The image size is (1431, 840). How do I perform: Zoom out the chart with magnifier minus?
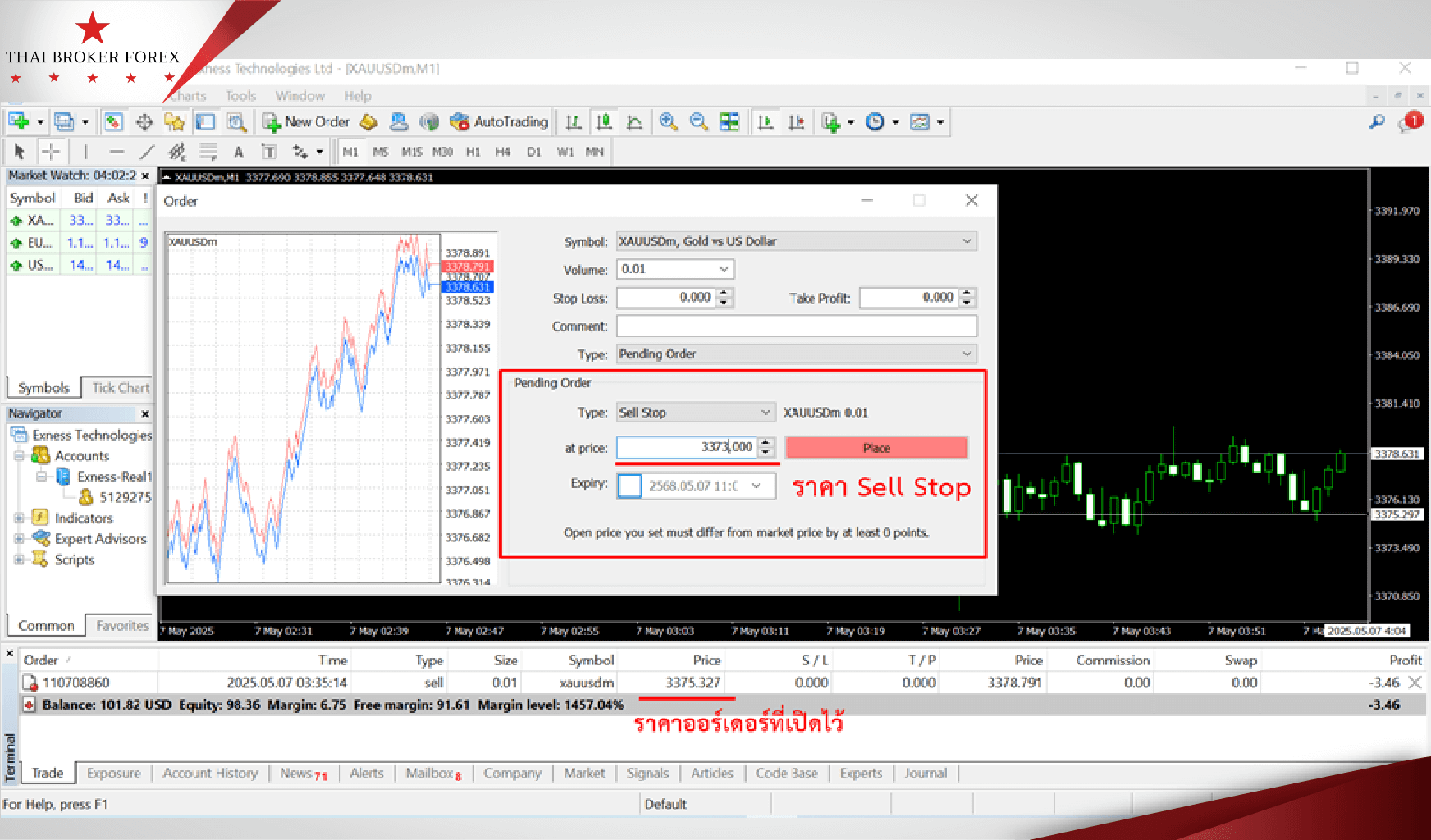[x=698, y=122]
